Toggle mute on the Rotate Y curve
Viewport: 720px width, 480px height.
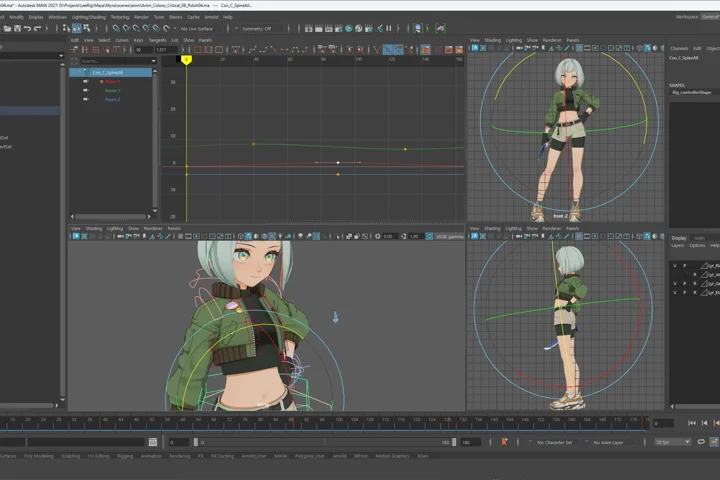[86, 90]
